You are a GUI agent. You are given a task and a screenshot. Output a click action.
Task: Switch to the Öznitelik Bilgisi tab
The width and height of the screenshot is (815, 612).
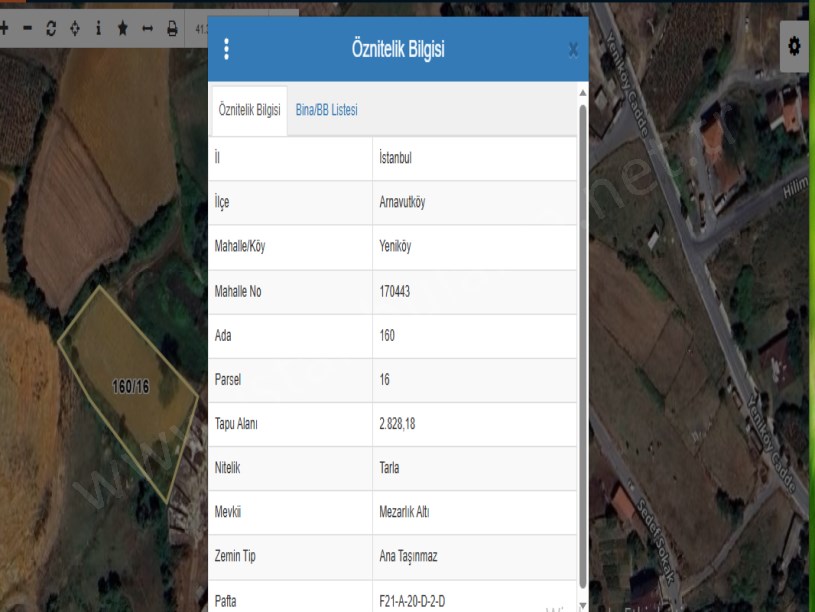pos(249,110)
